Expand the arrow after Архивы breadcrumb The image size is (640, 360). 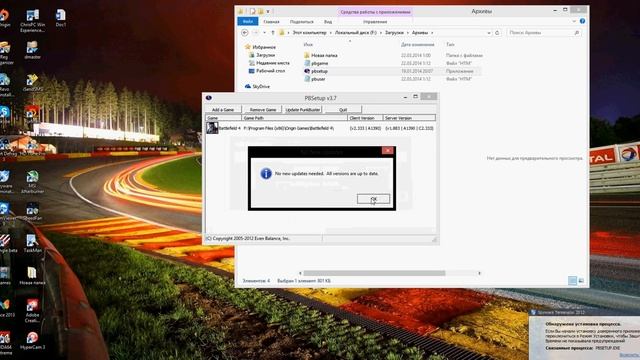(432, 33)
